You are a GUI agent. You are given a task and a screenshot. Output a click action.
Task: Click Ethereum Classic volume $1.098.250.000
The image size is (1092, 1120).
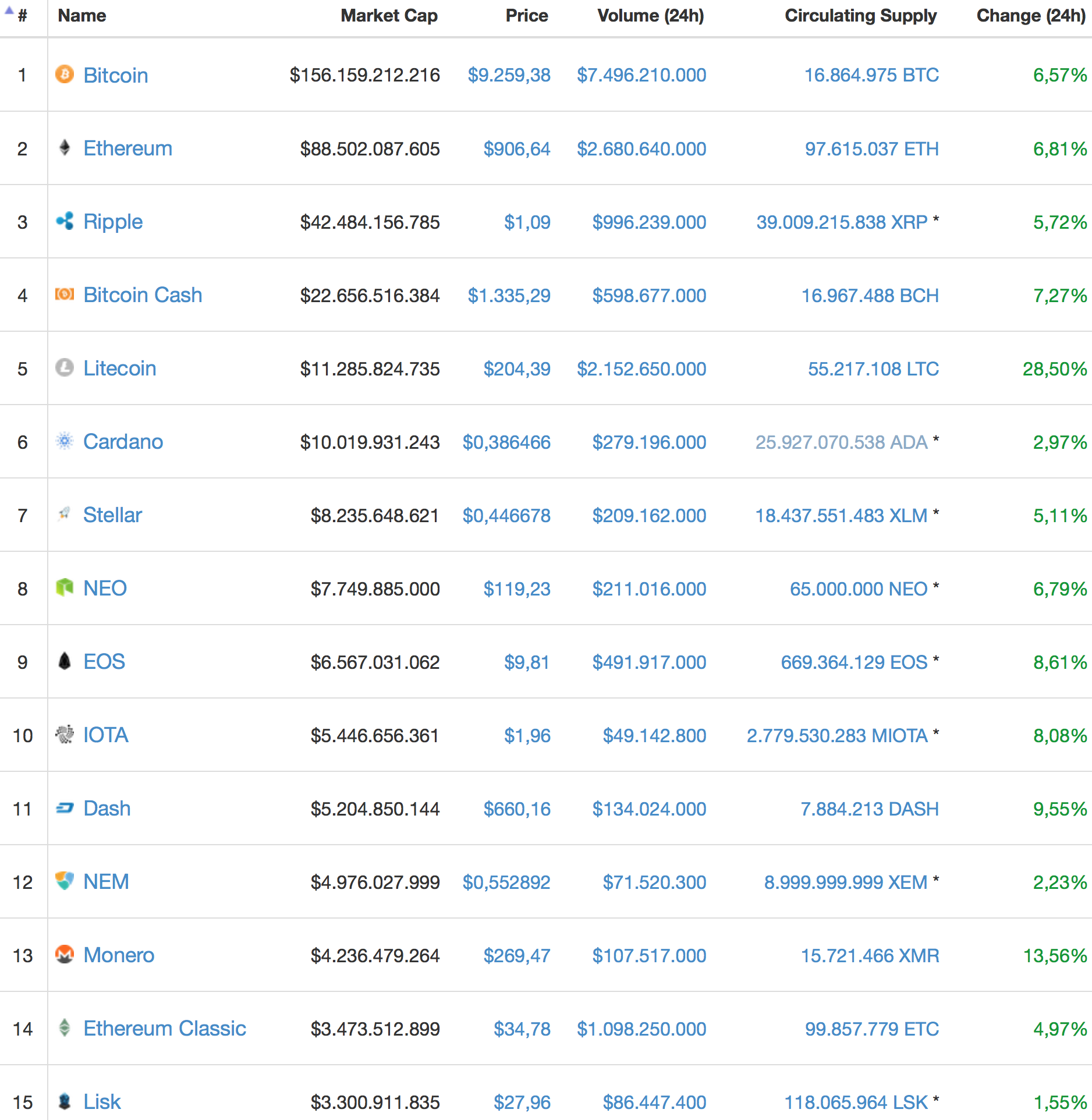641,1030
